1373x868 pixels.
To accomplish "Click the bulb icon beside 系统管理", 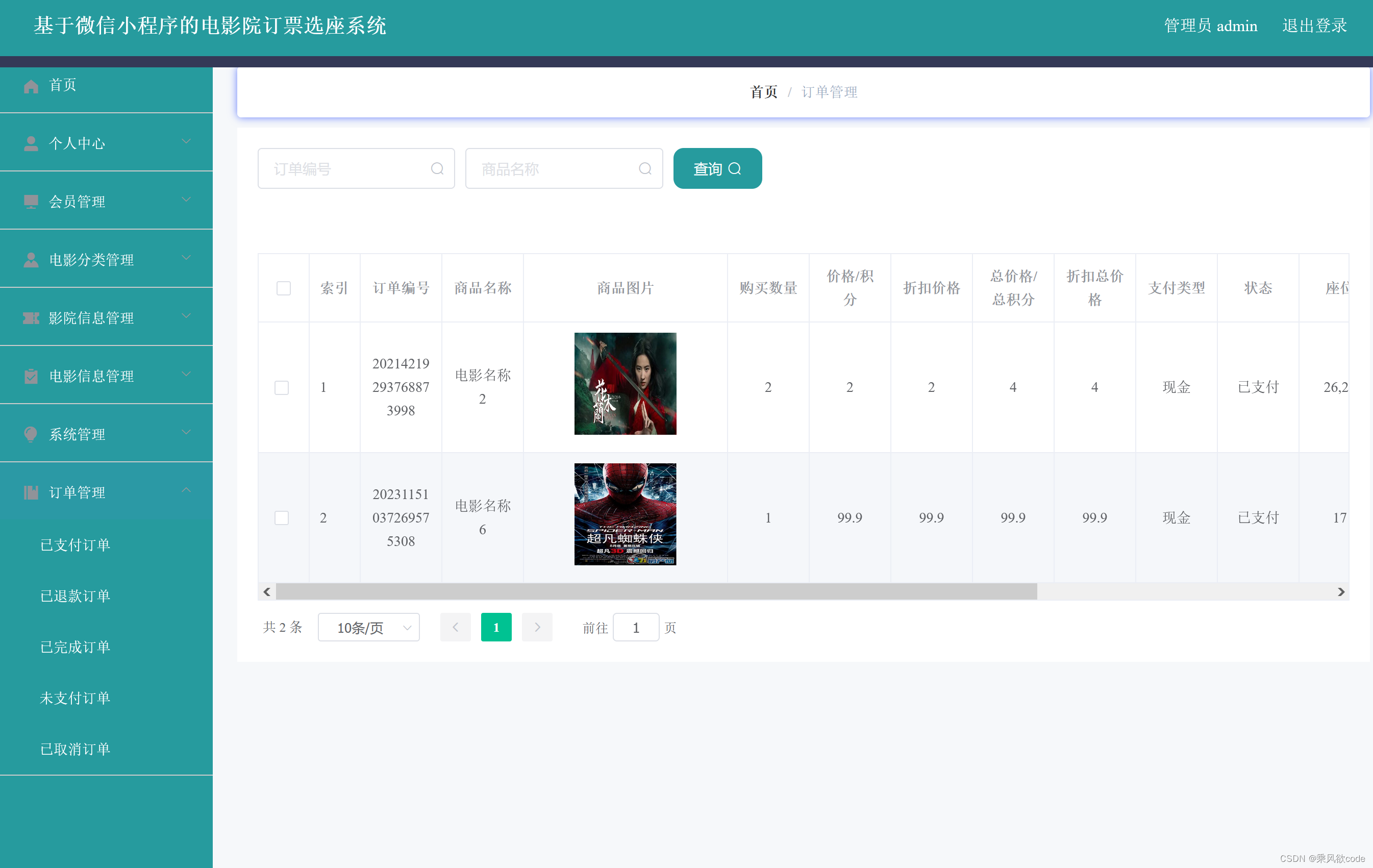I will click(31, 435).
